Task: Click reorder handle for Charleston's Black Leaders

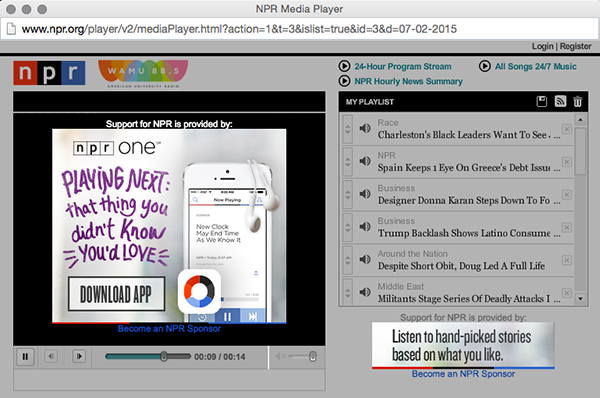Action: (x=347, y=129)
